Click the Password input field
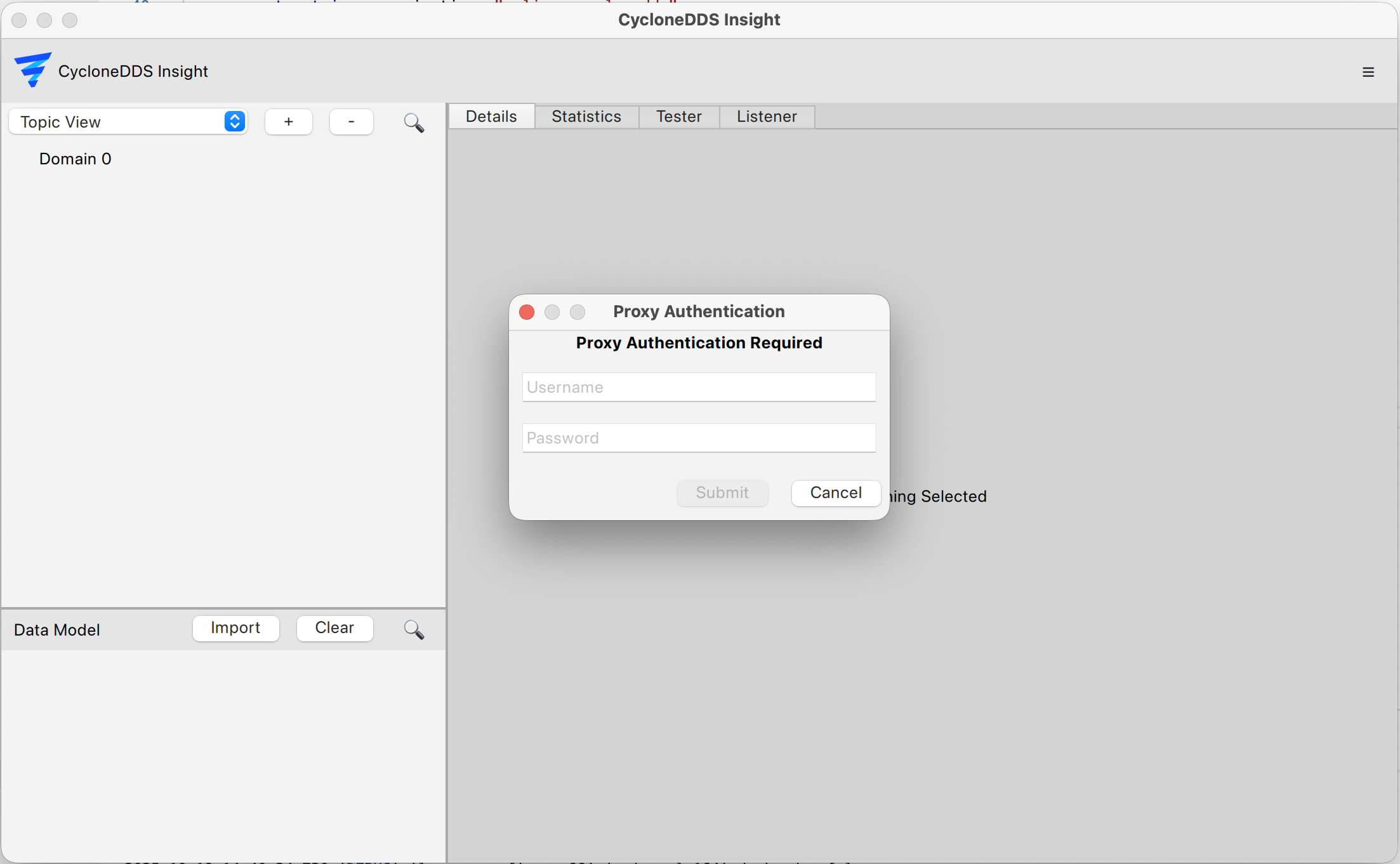1400x864 pixels. click(698, 438)
